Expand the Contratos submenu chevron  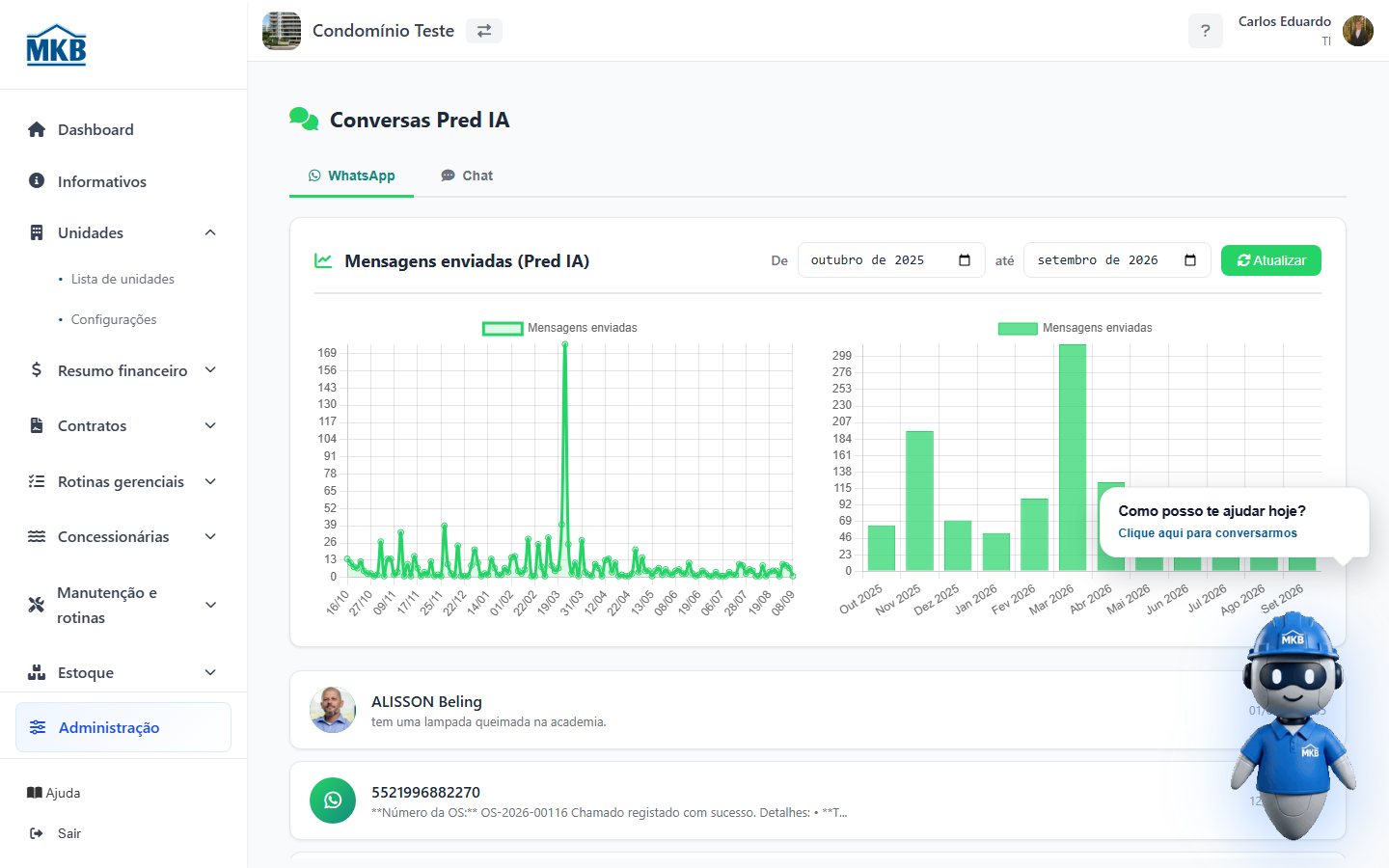[210, 425]
